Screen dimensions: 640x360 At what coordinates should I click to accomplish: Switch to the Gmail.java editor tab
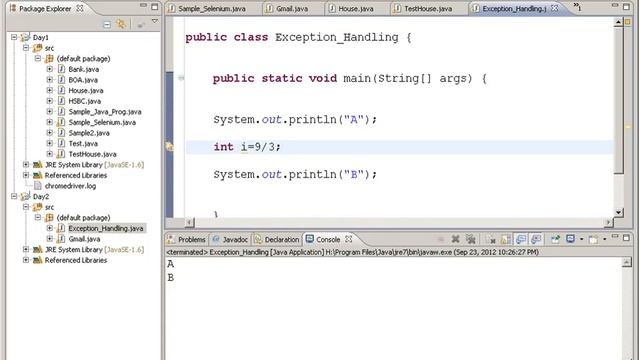point(291,8)
